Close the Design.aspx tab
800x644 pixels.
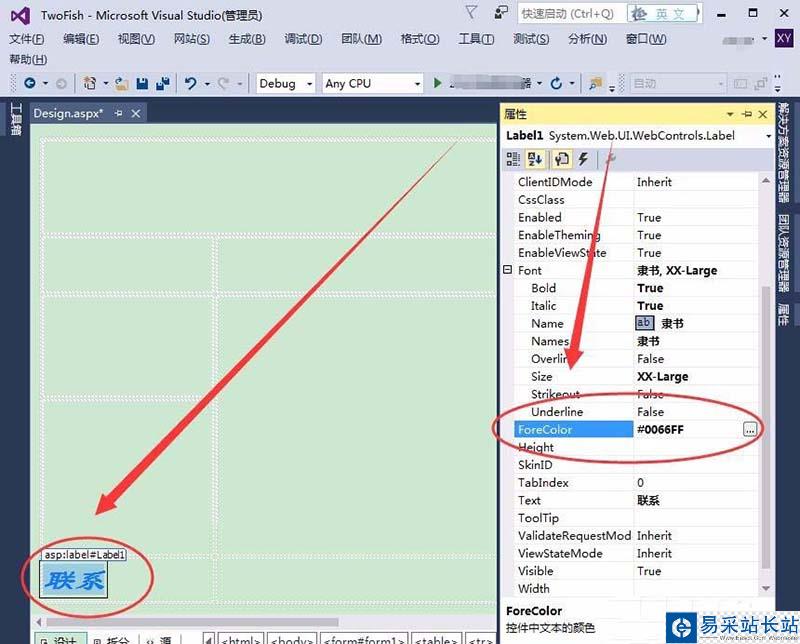pos(136,113)
